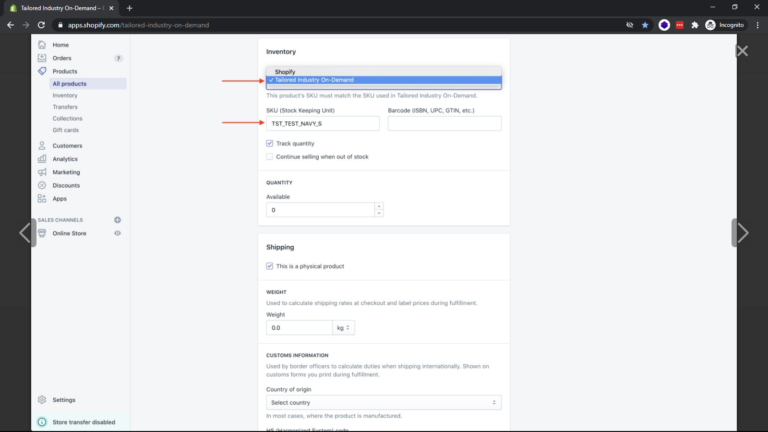The height and width of the screenshot is (432, 768).
Task: Open Orders from the sidebar
Action: click(62, 58)
